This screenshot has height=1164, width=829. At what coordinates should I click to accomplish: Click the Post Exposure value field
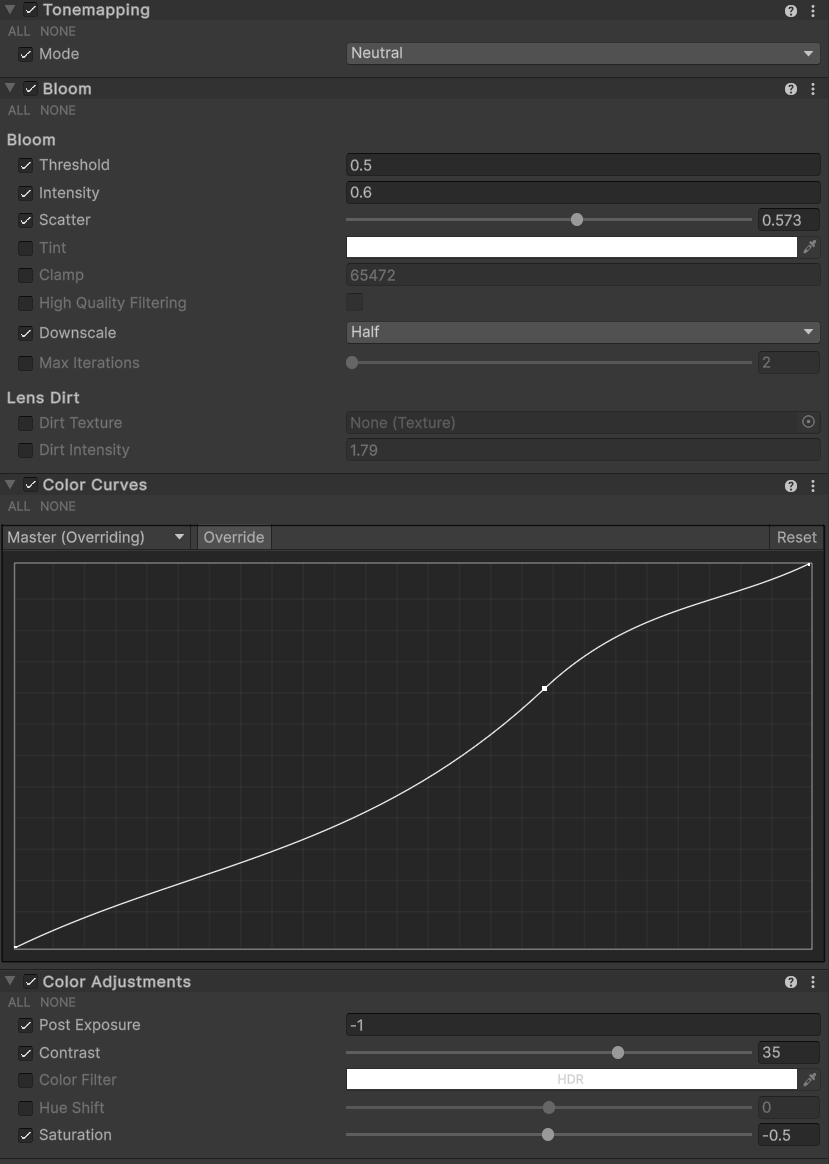click(x=583, y=1025)
